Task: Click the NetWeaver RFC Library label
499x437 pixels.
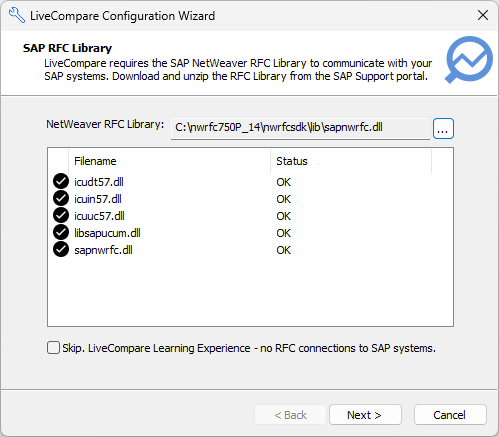Action: [105, 124]
